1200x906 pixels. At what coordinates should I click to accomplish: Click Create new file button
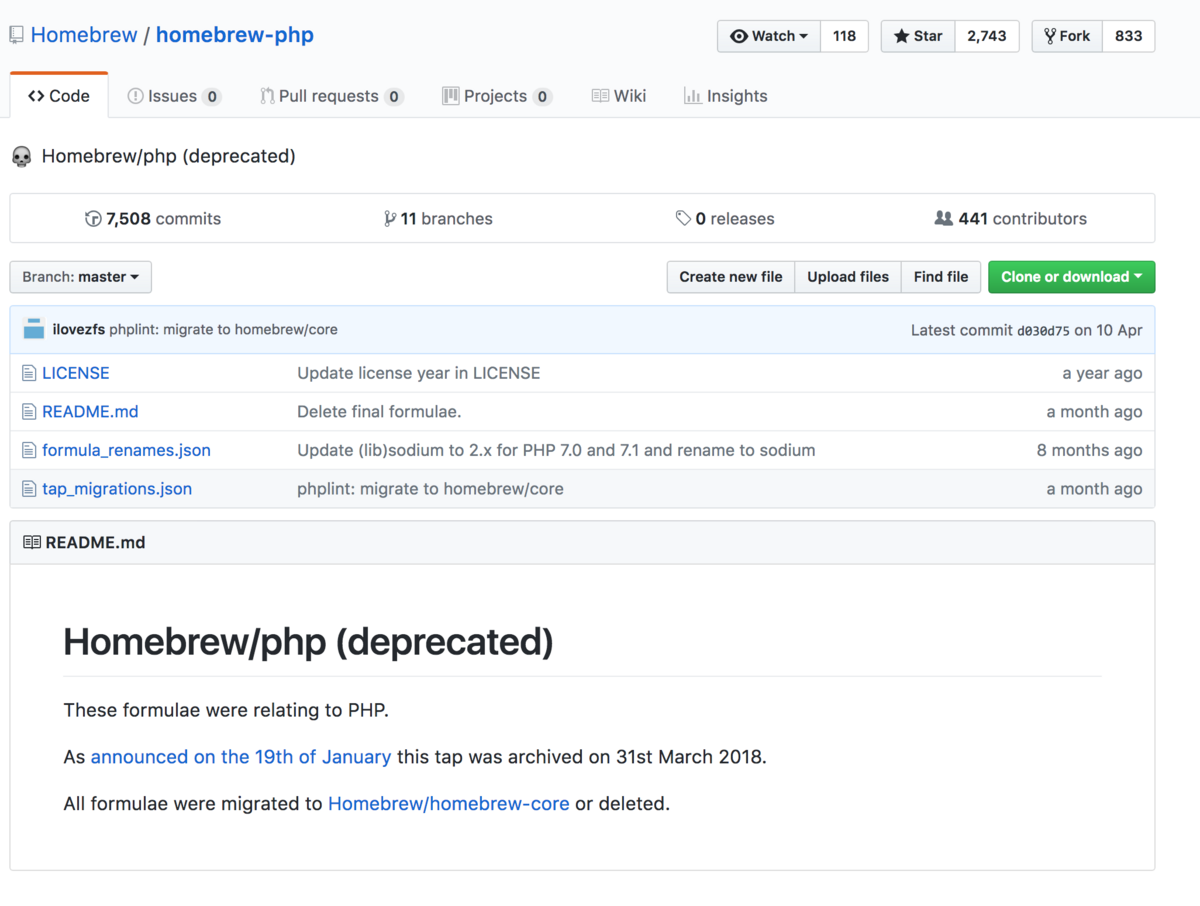(x=731, y=277)
